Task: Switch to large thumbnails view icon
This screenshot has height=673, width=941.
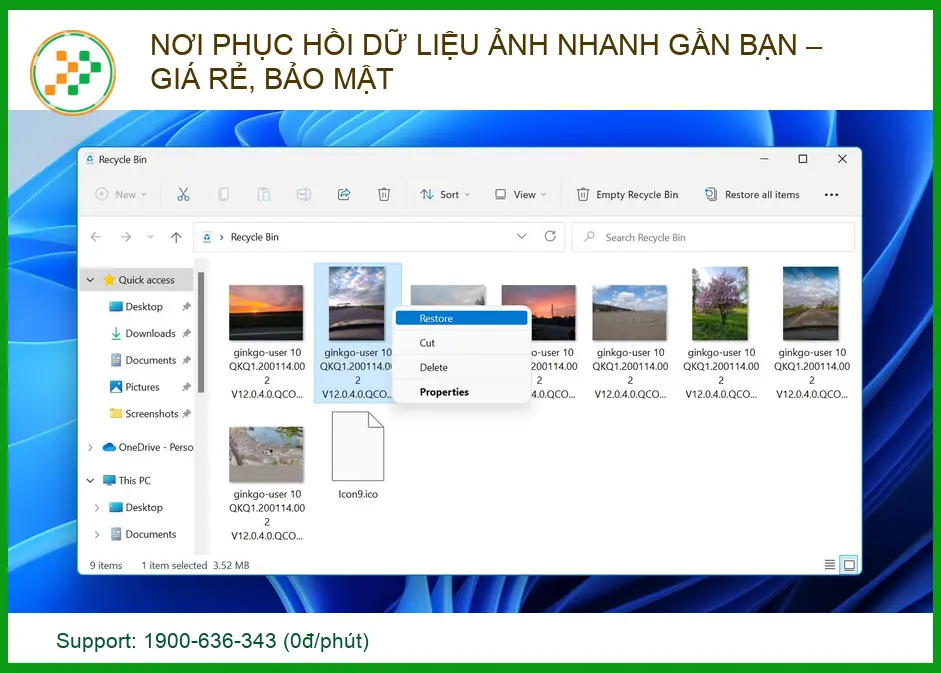Action: click(x=849, y=565)
